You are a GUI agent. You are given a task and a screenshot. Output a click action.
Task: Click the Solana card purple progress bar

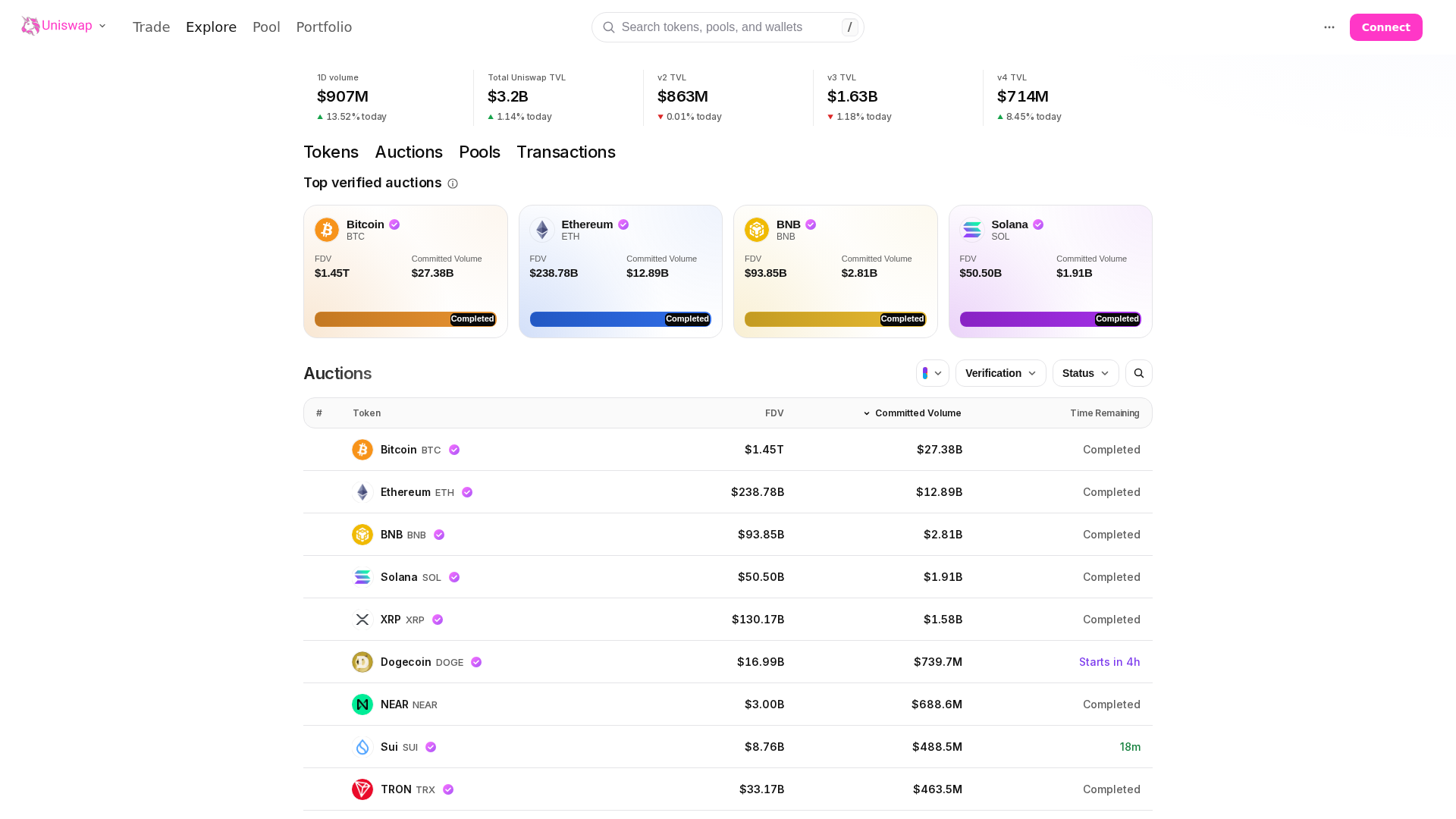(x=1050, y=319)
